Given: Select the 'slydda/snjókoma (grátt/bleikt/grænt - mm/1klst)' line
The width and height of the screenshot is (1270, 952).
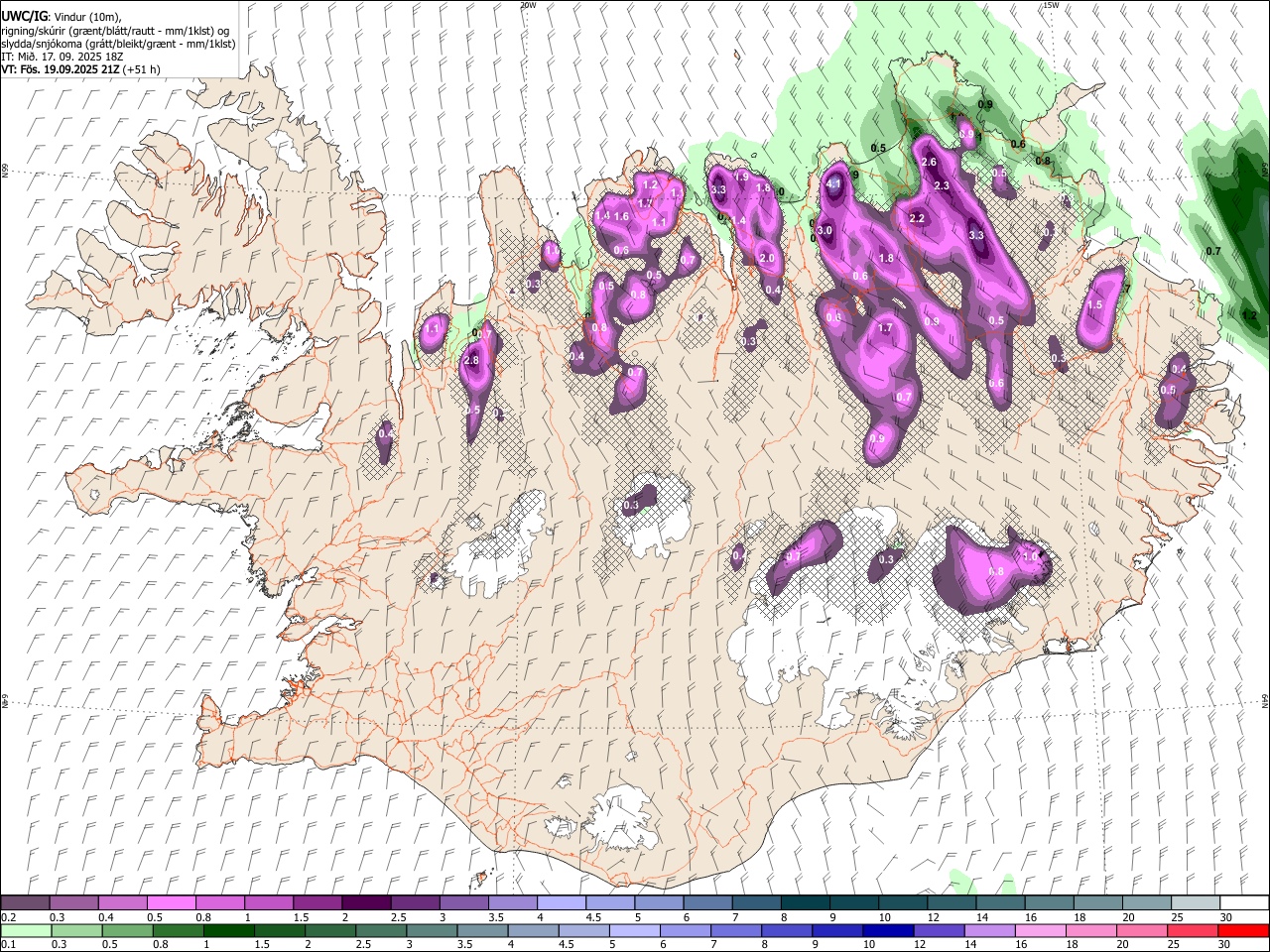Looking at the screenshot, I should pyautogui.click(x=118, y=44).
